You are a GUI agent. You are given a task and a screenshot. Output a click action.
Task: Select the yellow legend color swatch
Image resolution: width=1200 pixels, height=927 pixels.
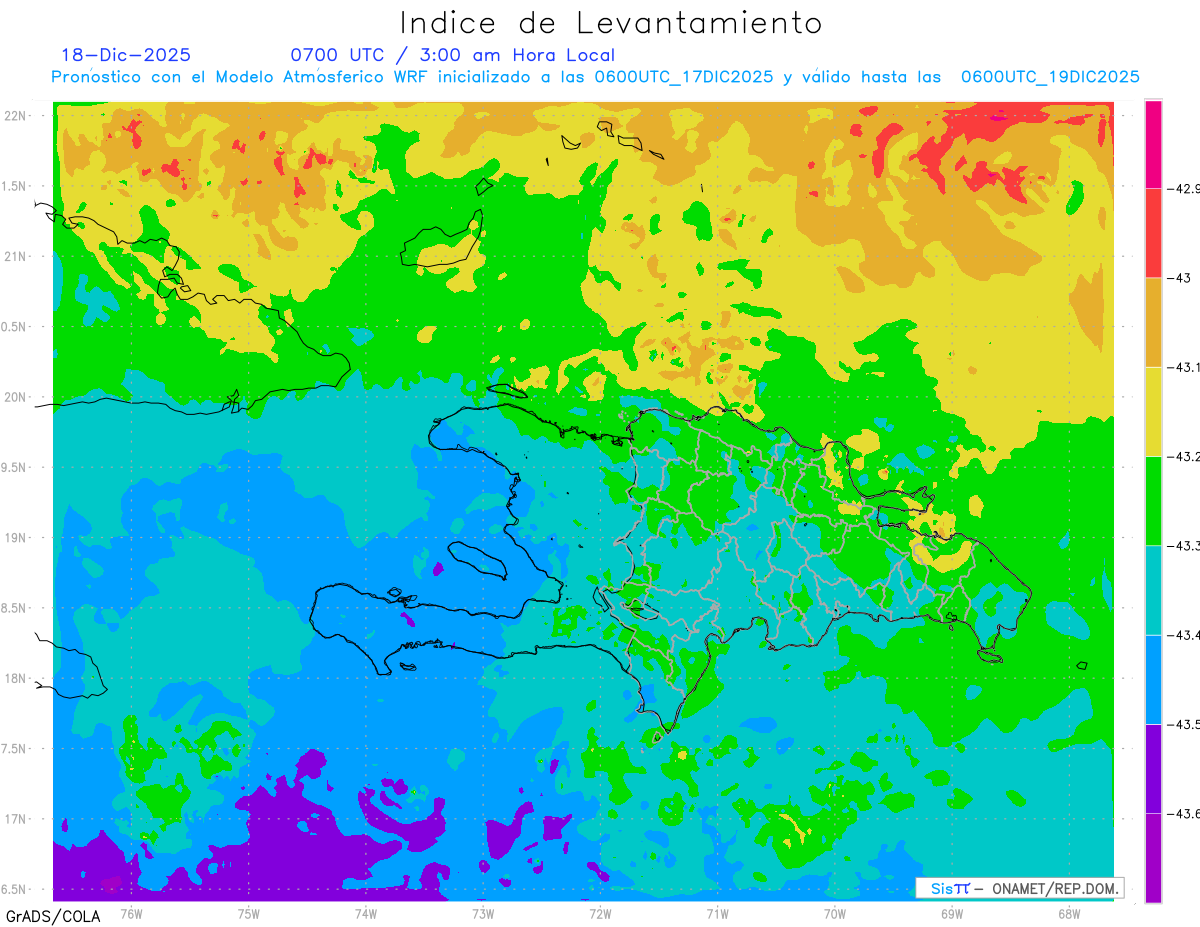[x=1153, y=411]
